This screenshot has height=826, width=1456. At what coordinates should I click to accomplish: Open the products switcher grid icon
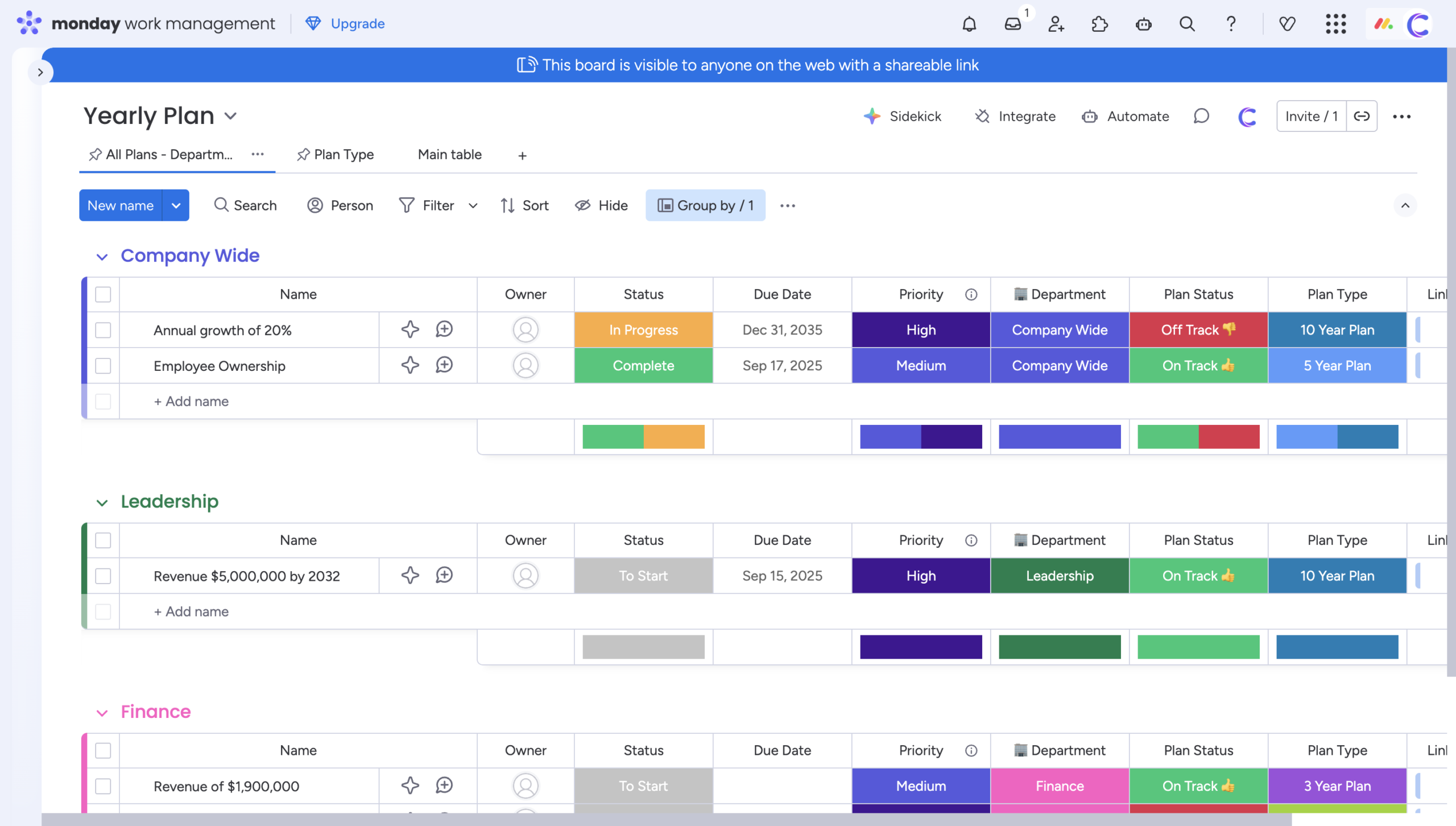1335,24
